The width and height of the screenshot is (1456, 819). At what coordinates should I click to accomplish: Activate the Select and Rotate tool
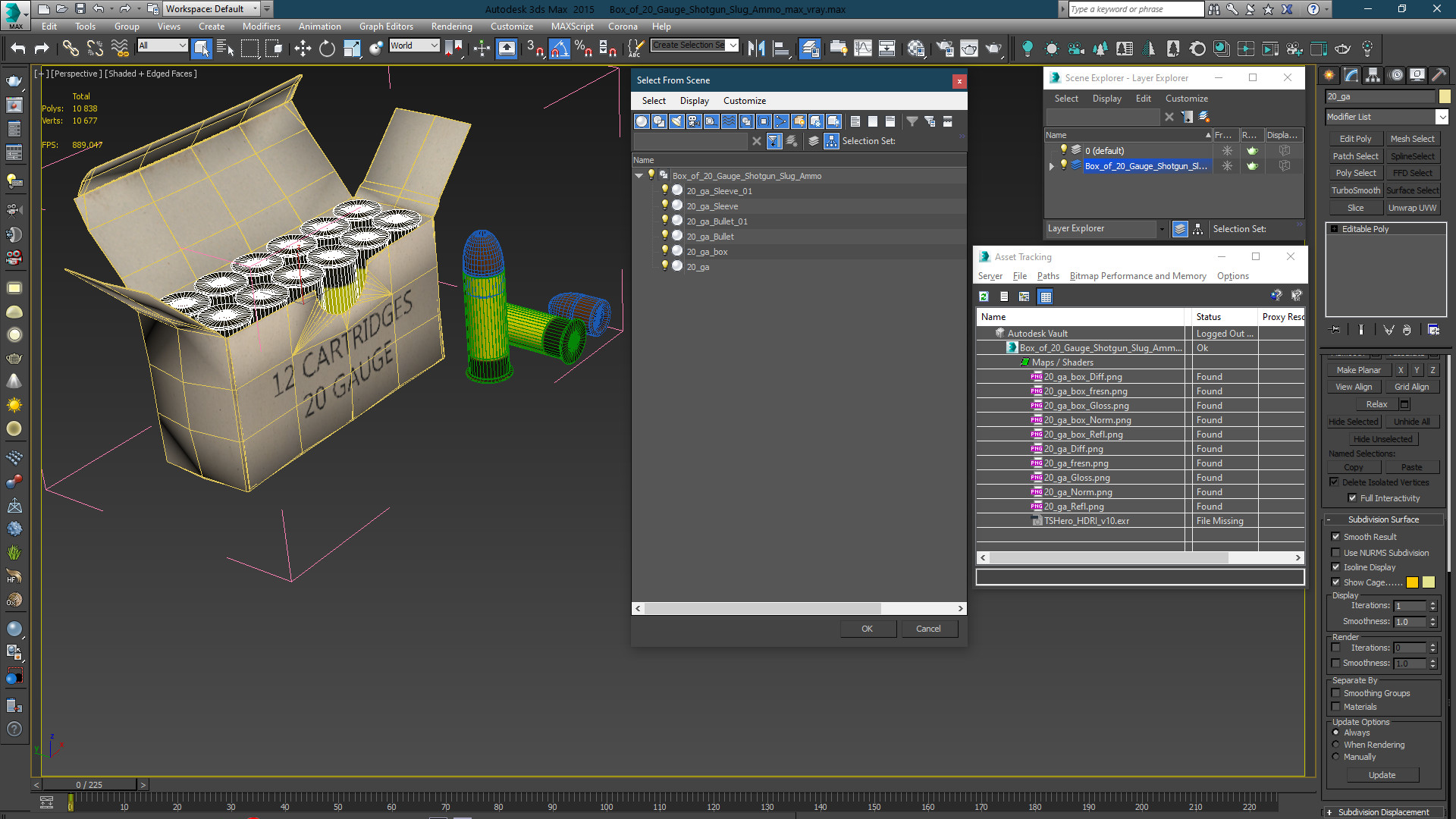[327, 49]
